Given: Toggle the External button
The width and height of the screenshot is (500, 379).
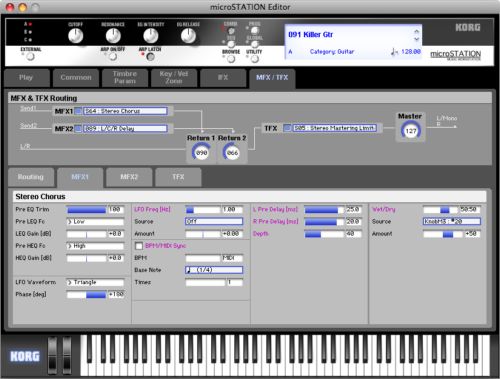Looking at the screenshot, I should pyautogui.click(x=30, y=57).
